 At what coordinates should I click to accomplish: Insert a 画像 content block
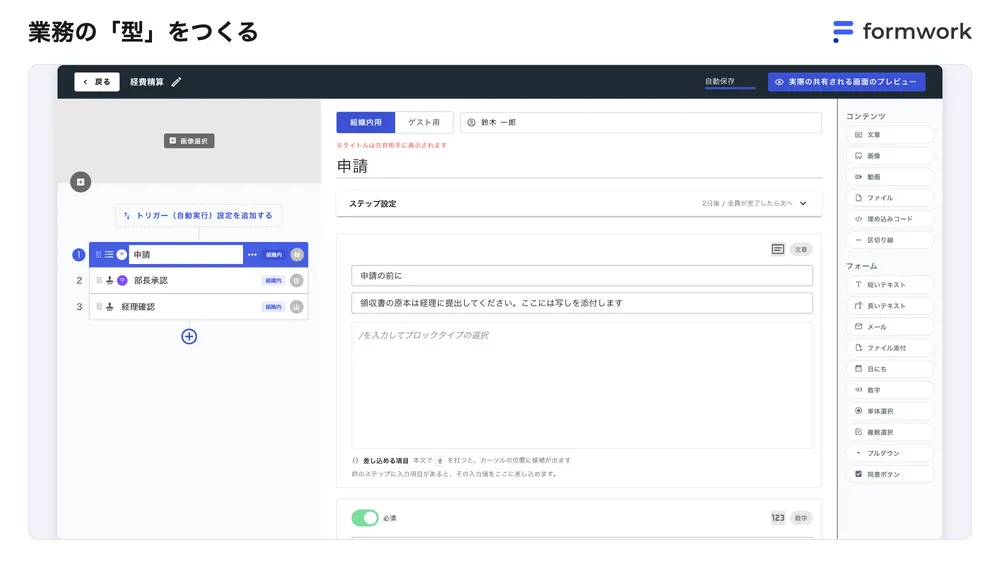tap(890, 156)
